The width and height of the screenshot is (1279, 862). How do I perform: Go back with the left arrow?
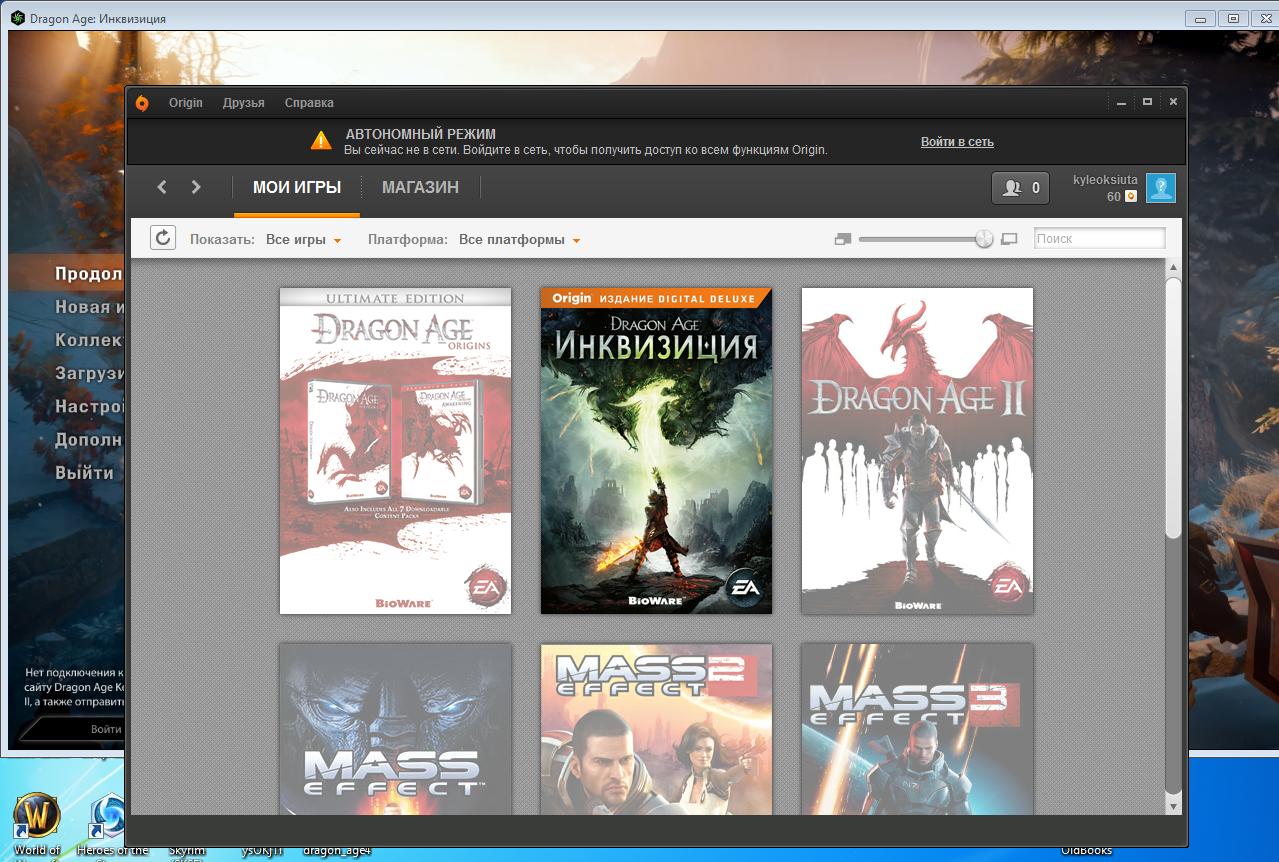(x=162, y=187)
